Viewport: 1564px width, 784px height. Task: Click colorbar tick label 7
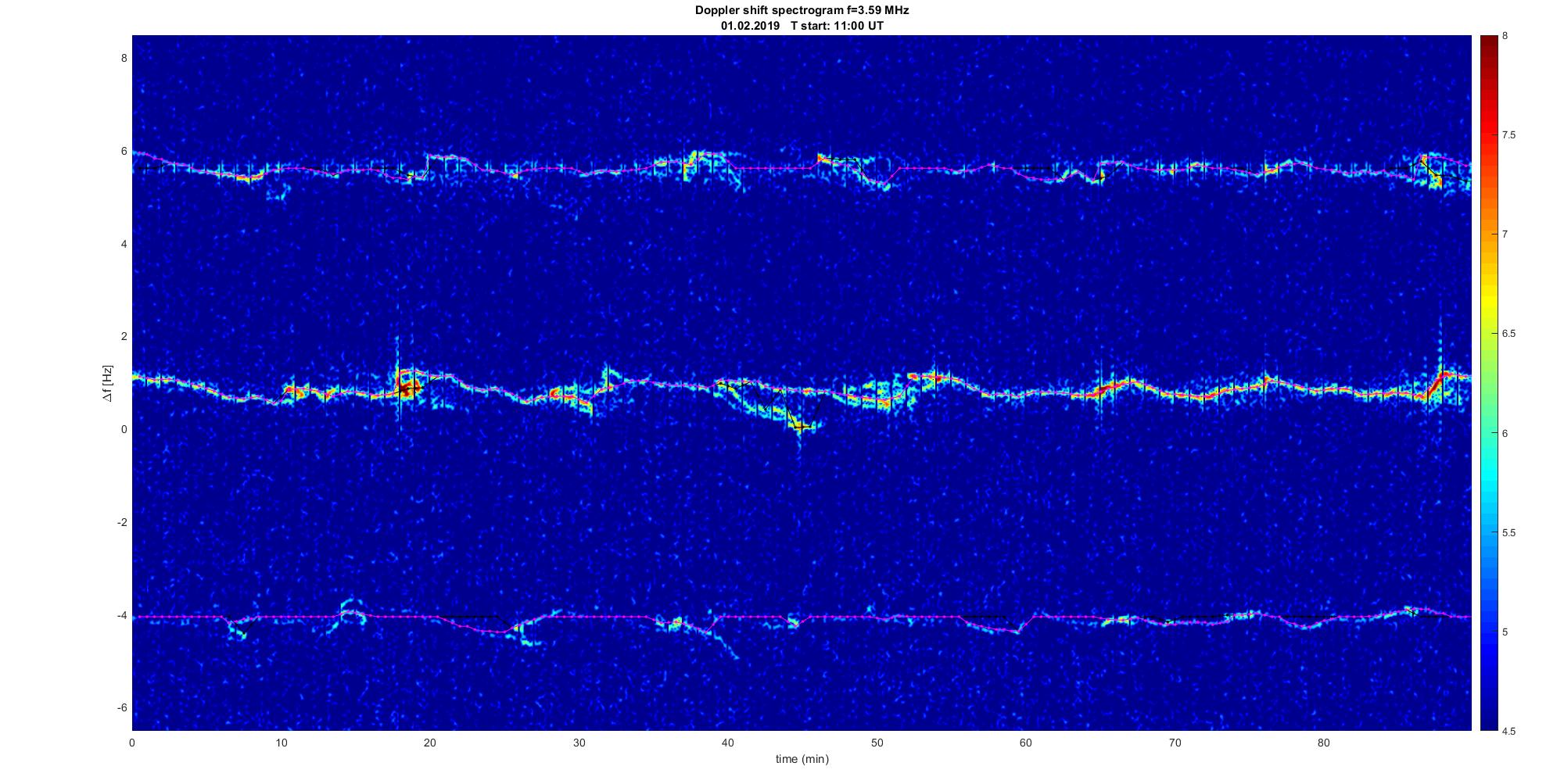coord(1505,234)
